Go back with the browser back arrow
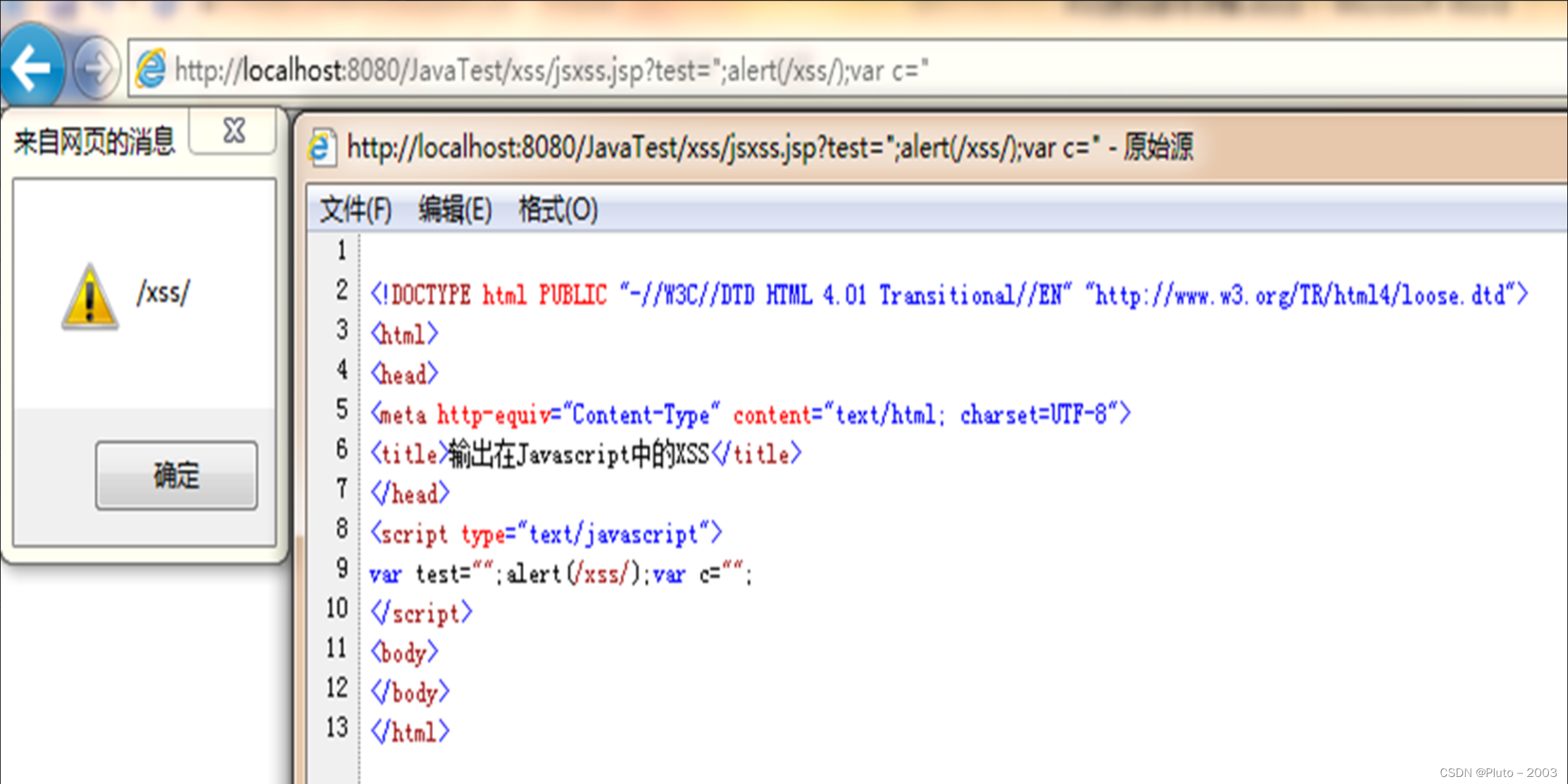 (32, 68)
